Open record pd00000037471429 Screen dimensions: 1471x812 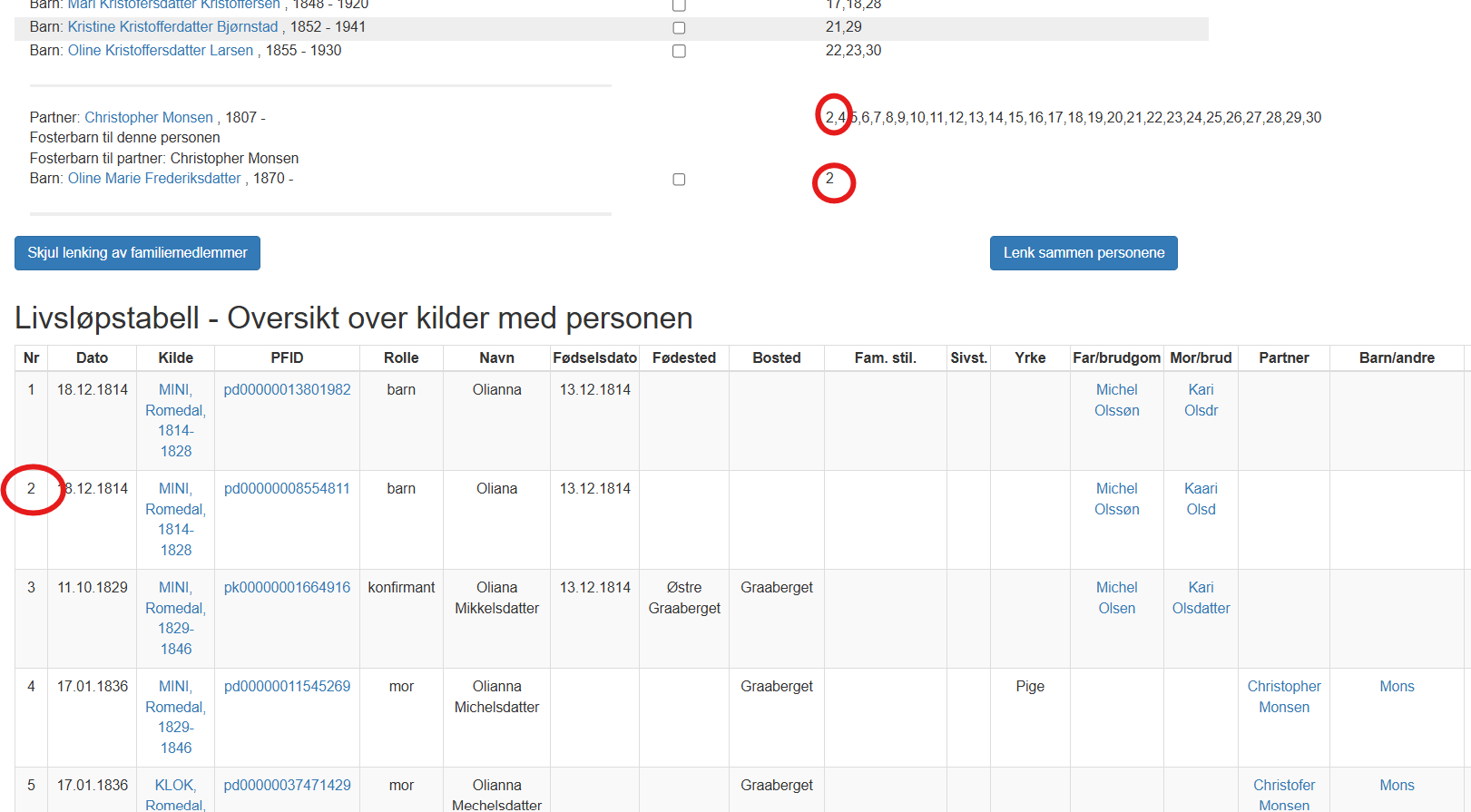(x=287, y=786)
